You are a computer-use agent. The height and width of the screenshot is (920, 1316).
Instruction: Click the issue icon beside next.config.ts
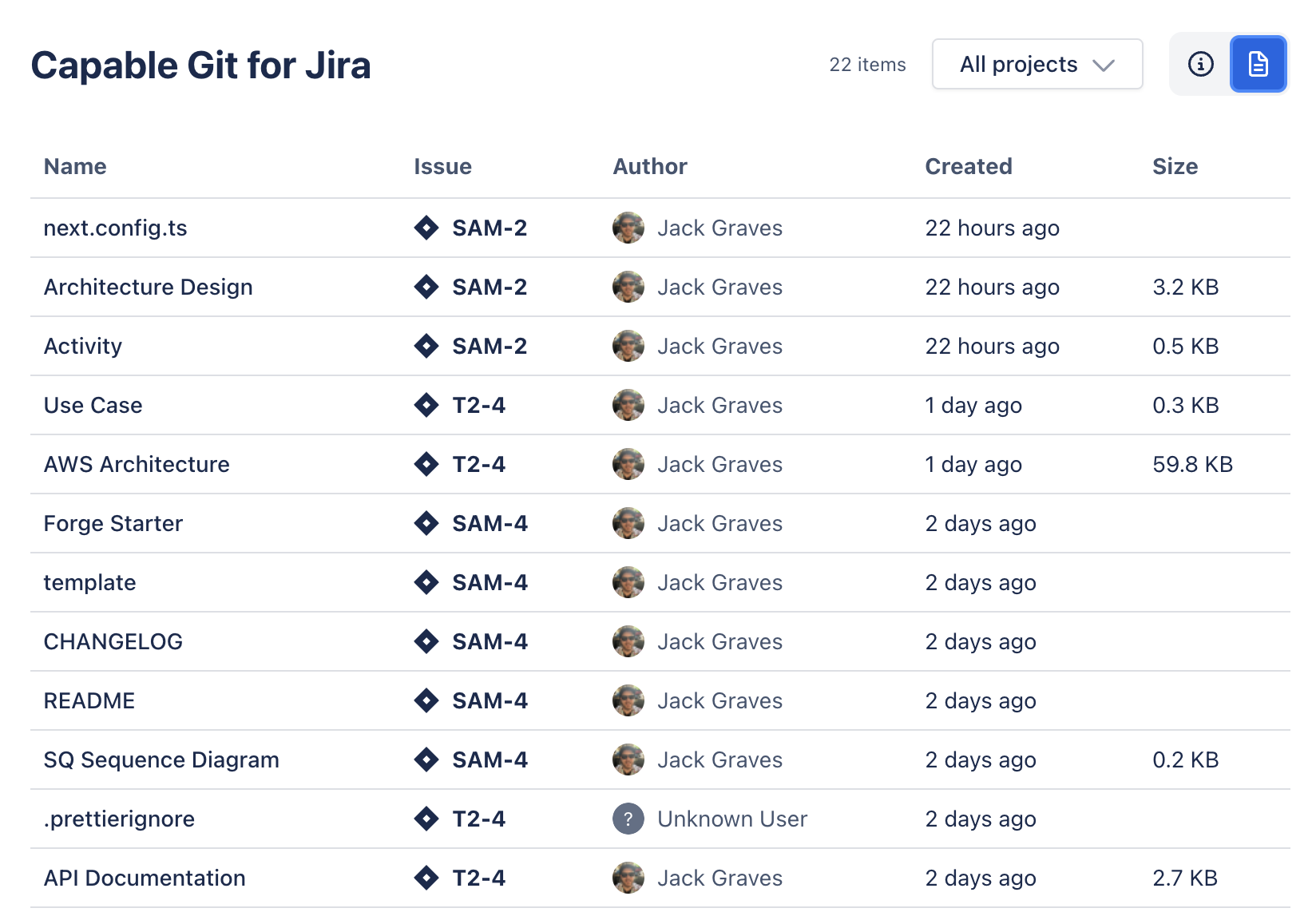tap(426, 228)
